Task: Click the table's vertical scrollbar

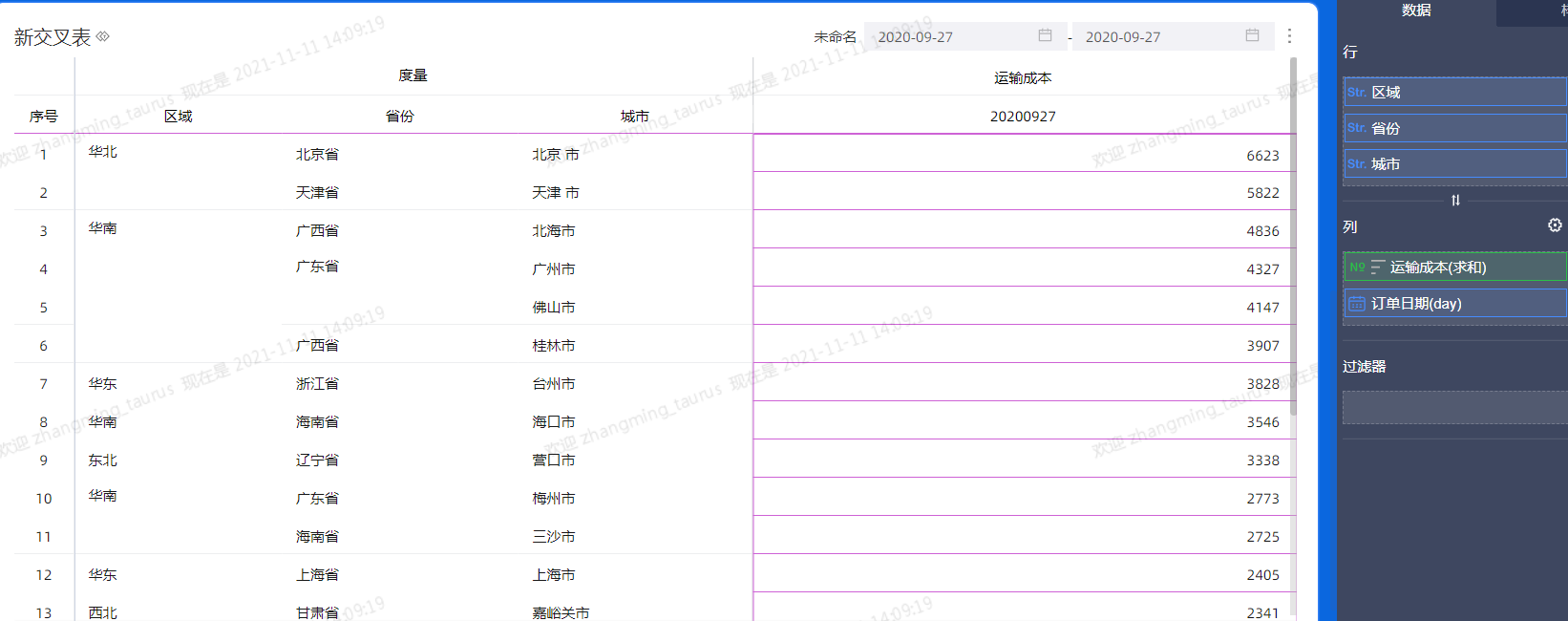Action: (x=1293, y=239)
